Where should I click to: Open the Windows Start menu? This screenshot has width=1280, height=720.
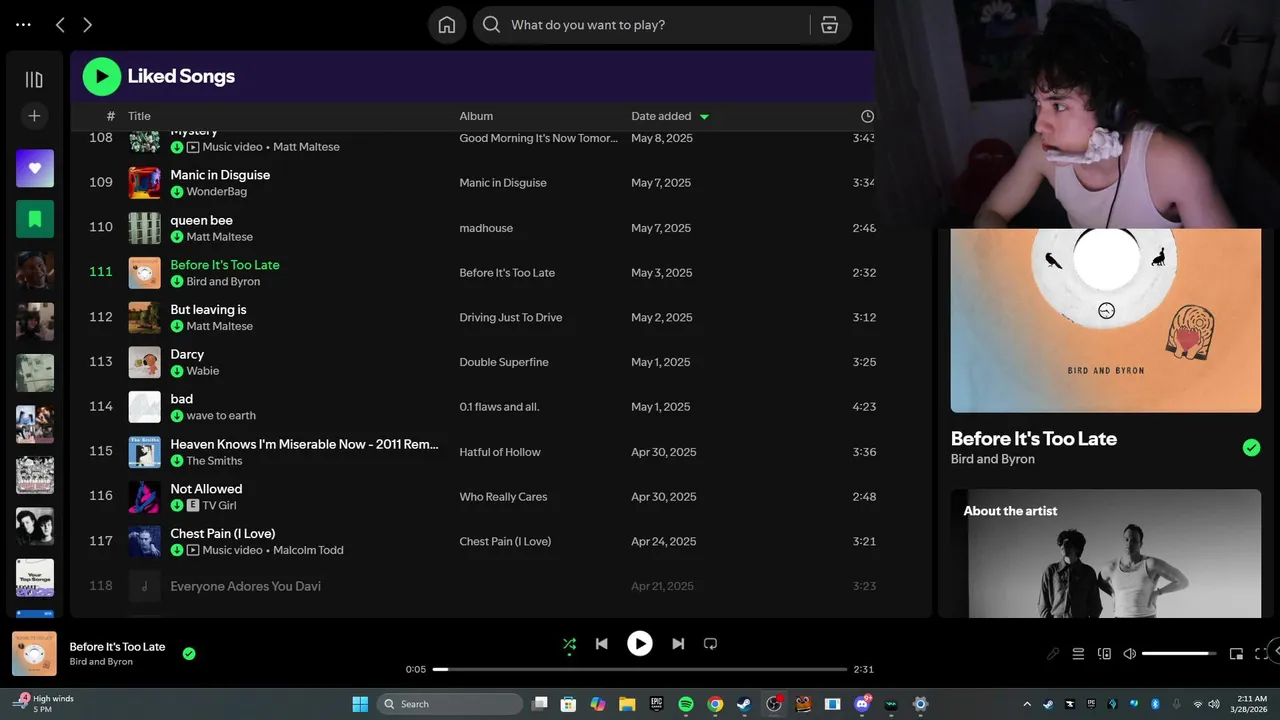[360, 704]
